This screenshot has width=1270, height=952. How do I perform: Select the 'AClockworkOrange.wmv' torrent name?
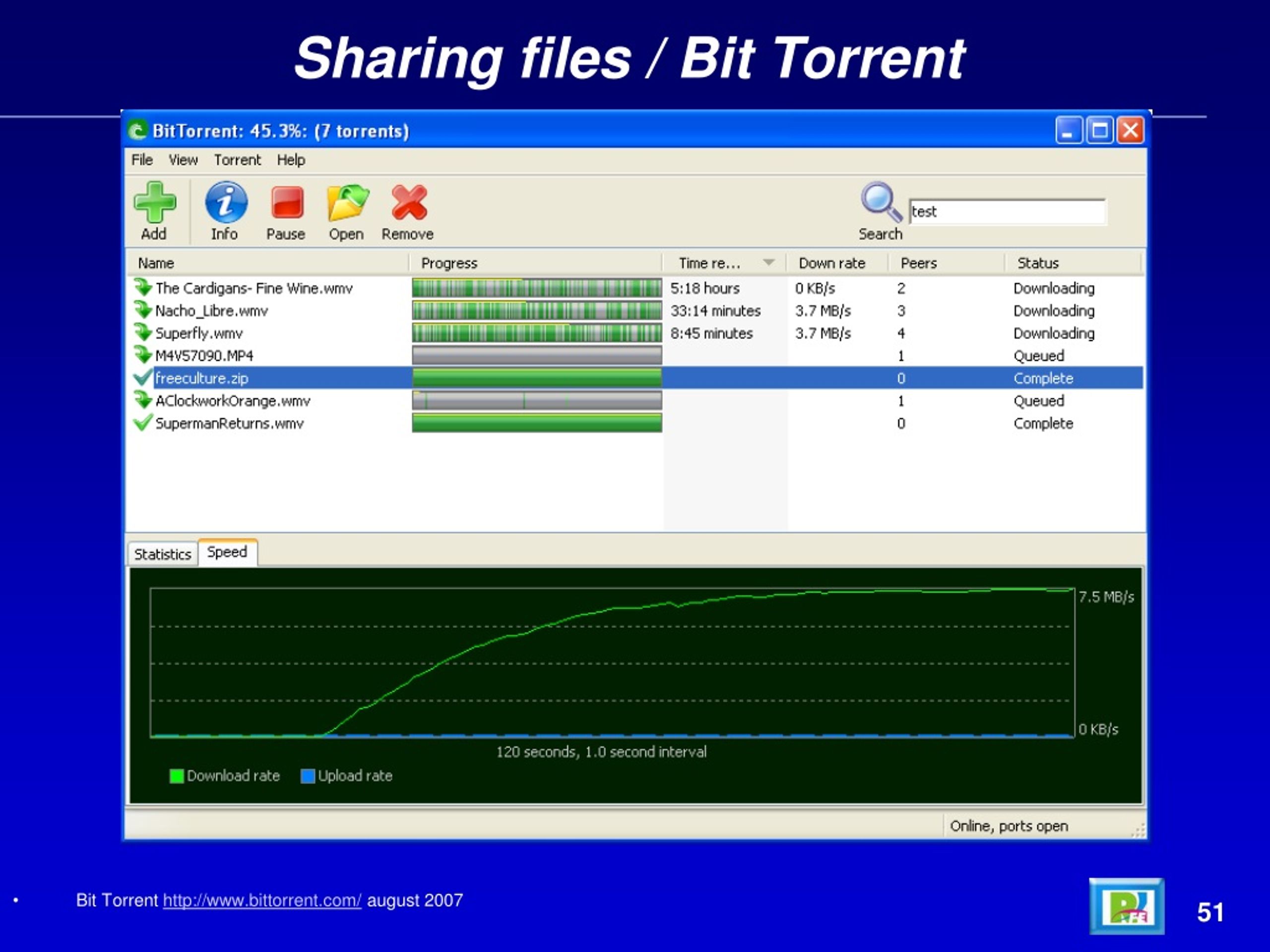click(233, 401)
